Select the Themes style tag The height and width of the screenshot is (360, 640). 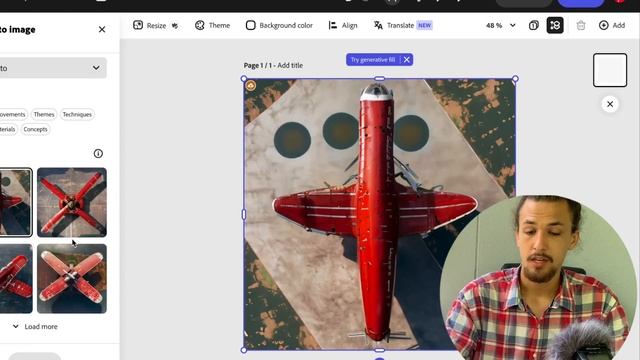tap(44, 114)
